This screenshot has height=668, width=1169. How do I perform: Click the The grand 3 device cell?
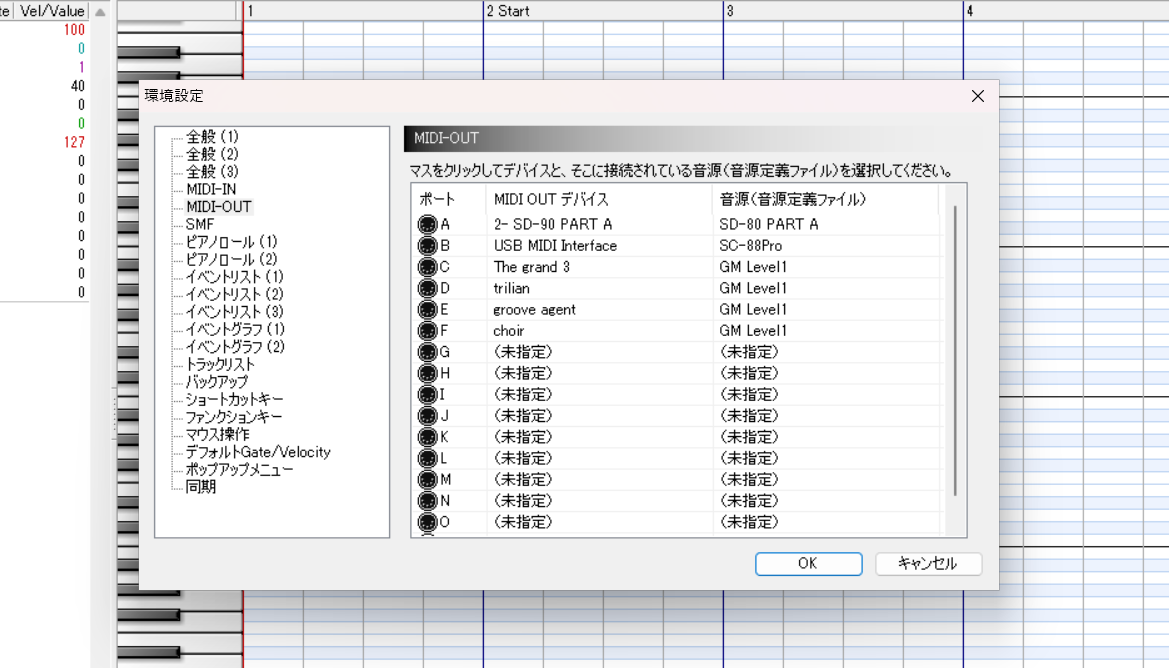click(x=600, y=267)
